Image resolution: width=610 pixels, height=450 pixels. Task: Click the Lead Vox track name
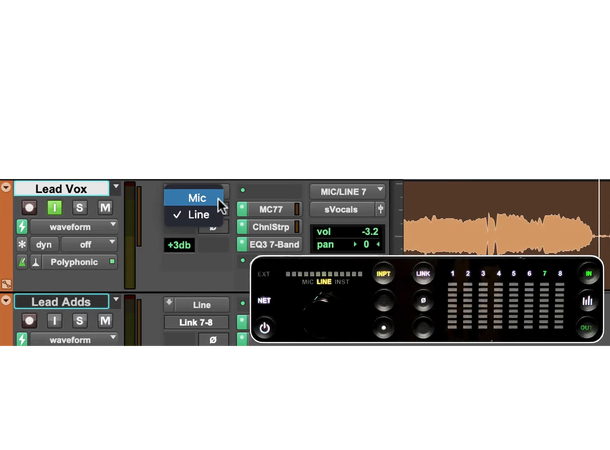point(61,189)
